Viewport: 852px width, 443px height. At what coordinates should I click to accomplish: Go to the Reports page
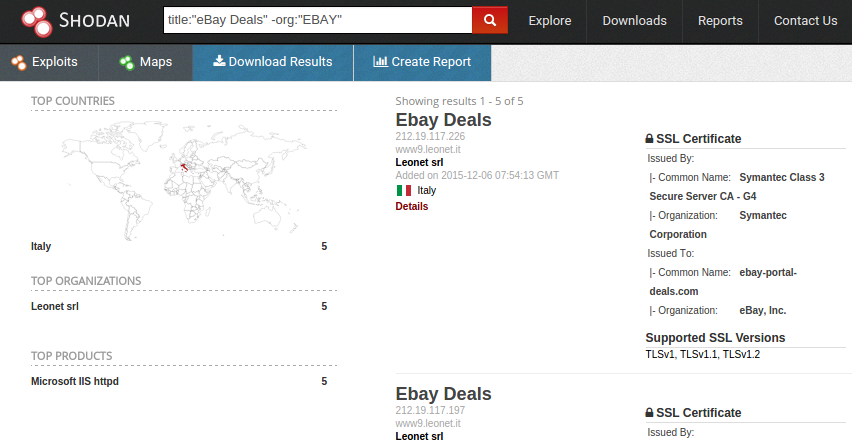(720, 21)
